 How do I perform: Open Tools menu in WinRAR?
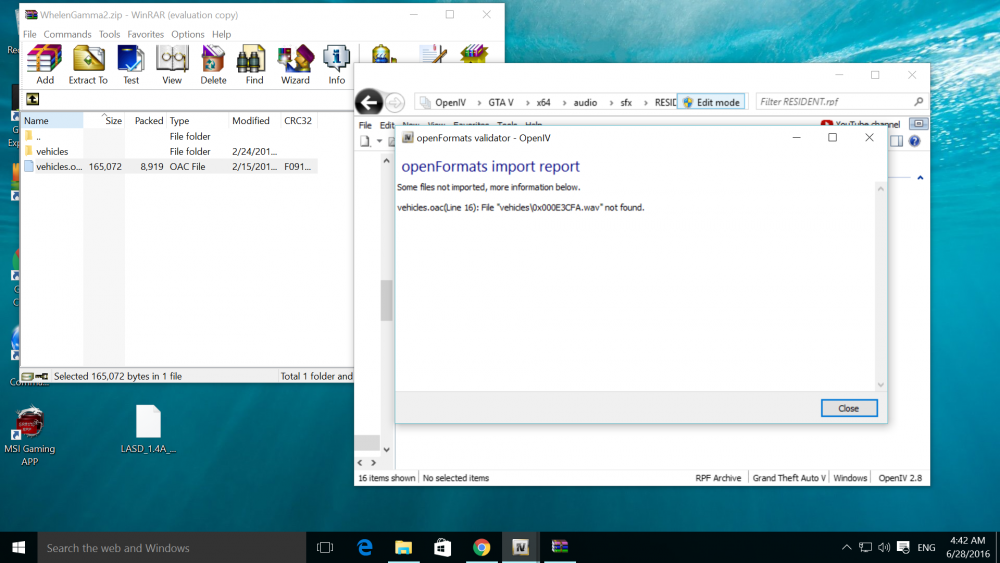[109, 34]
